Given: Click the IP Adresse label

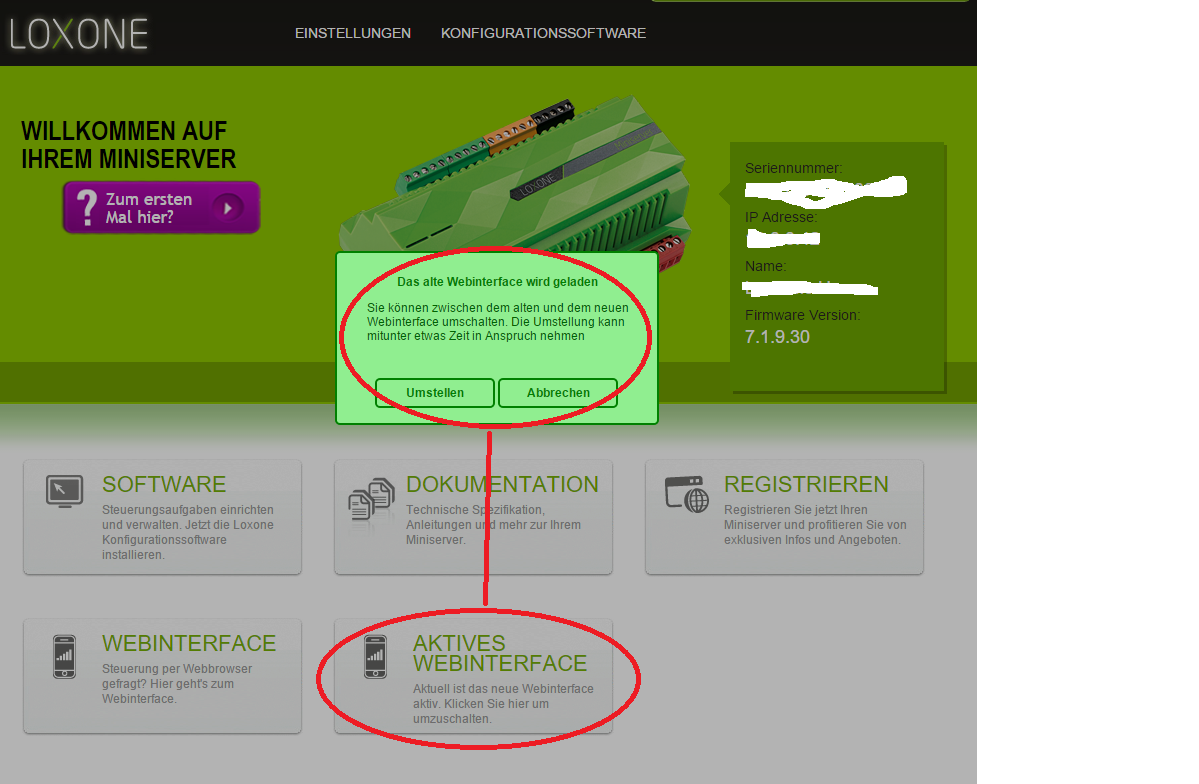Looking at the screenshot, I should [781, 217].
